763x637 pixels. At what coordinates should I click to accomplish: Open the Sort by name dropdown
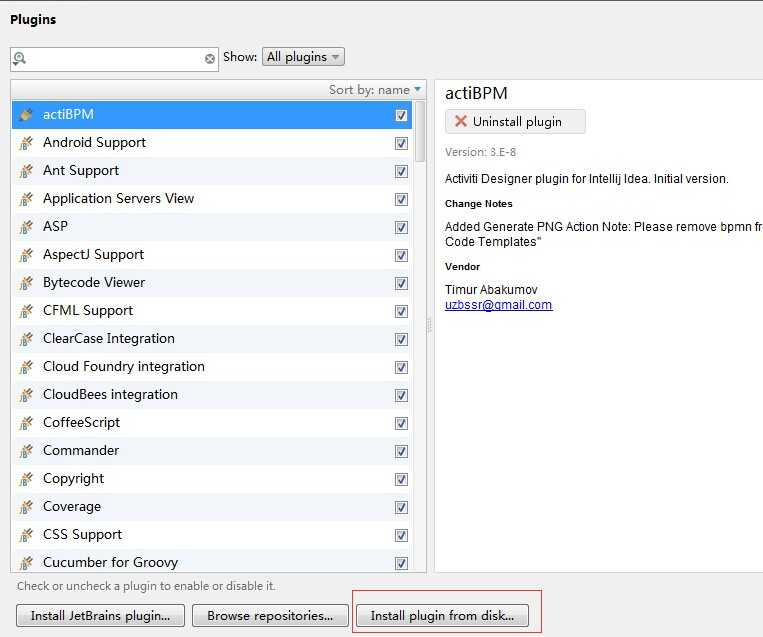(375, 90)
